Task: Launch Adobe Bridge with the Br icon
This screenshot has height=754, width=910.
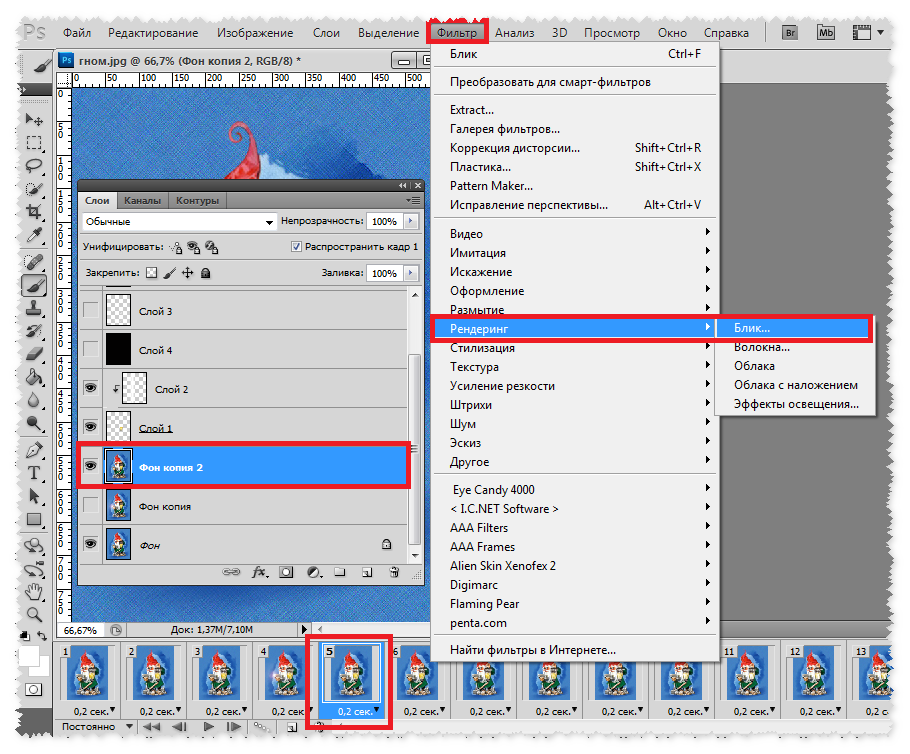Action: pos(790,33)
